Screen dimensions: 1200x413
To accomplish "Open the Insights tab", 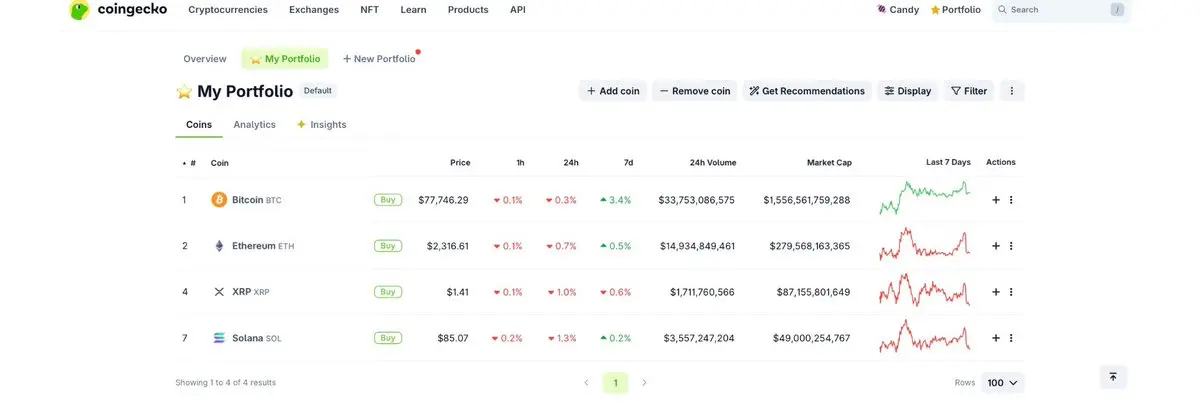I will click(322, 125).
